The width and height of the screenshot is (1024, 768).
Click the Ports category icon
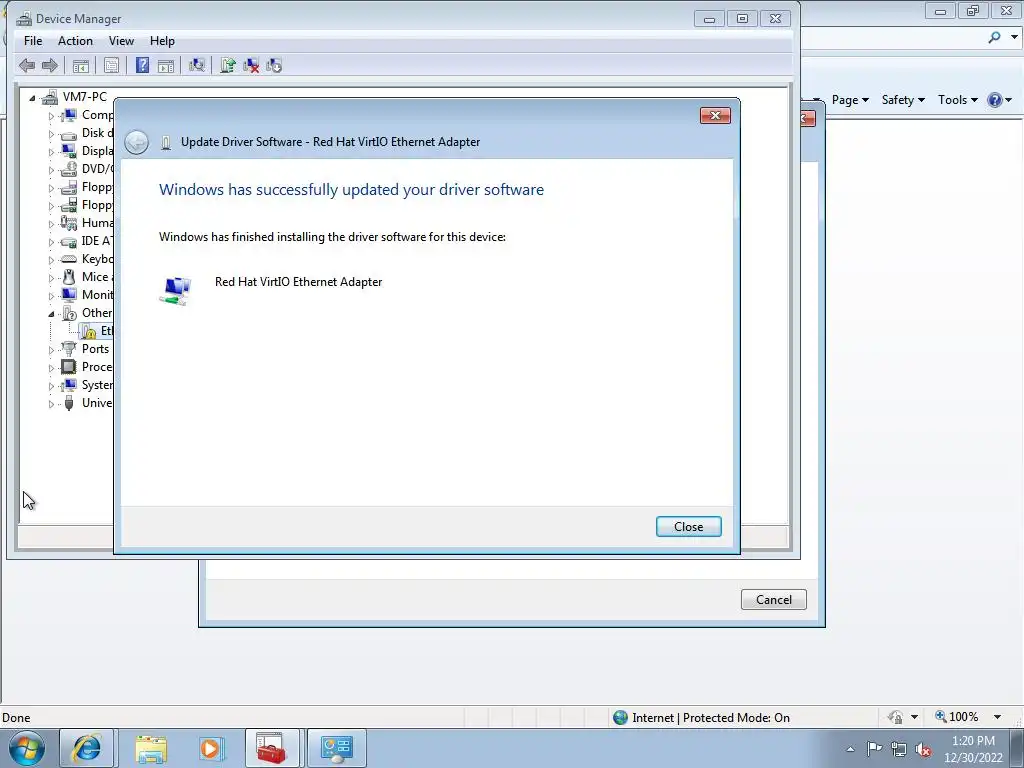point(69,349)
